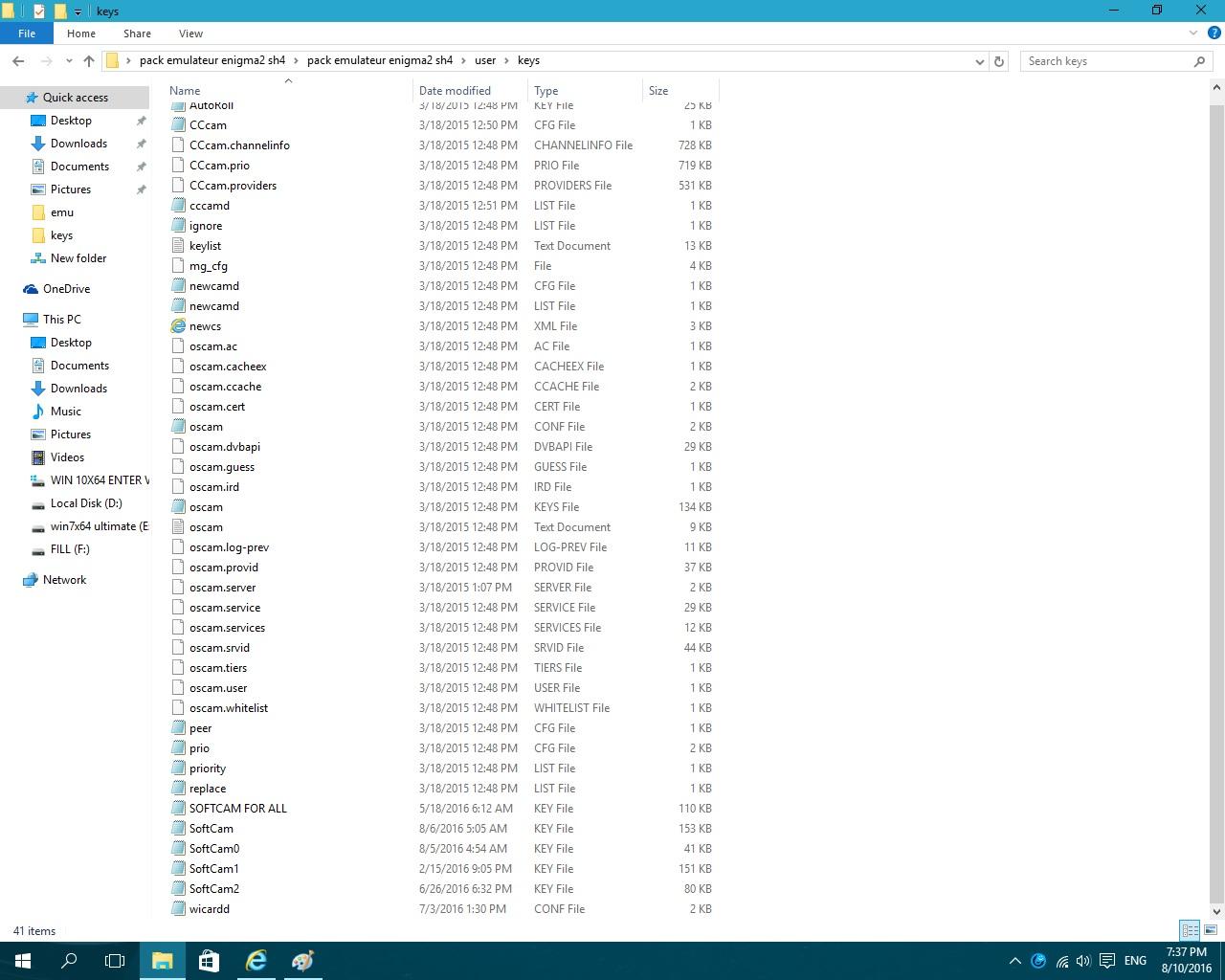Expand the ribbon using the chevron

[x=1193, y=33]
